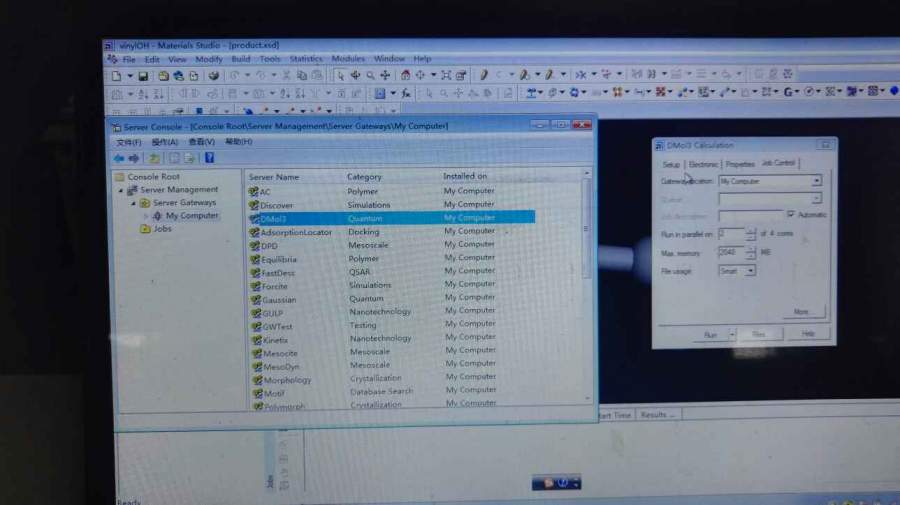900x505 pixels.
Task: Click the blue Help icon in Server Console
Action: coord(210,158)
